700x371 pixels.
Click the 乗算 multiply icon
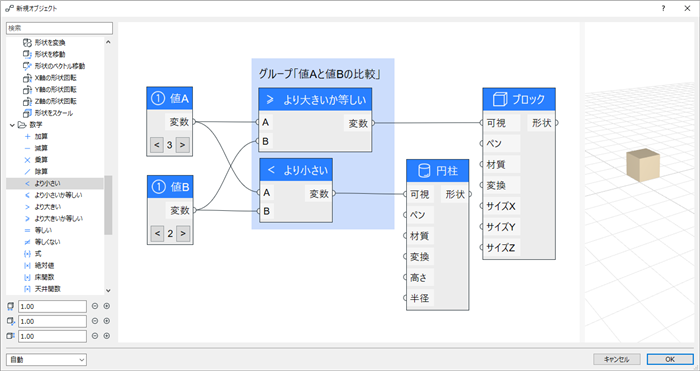(27, 160)
